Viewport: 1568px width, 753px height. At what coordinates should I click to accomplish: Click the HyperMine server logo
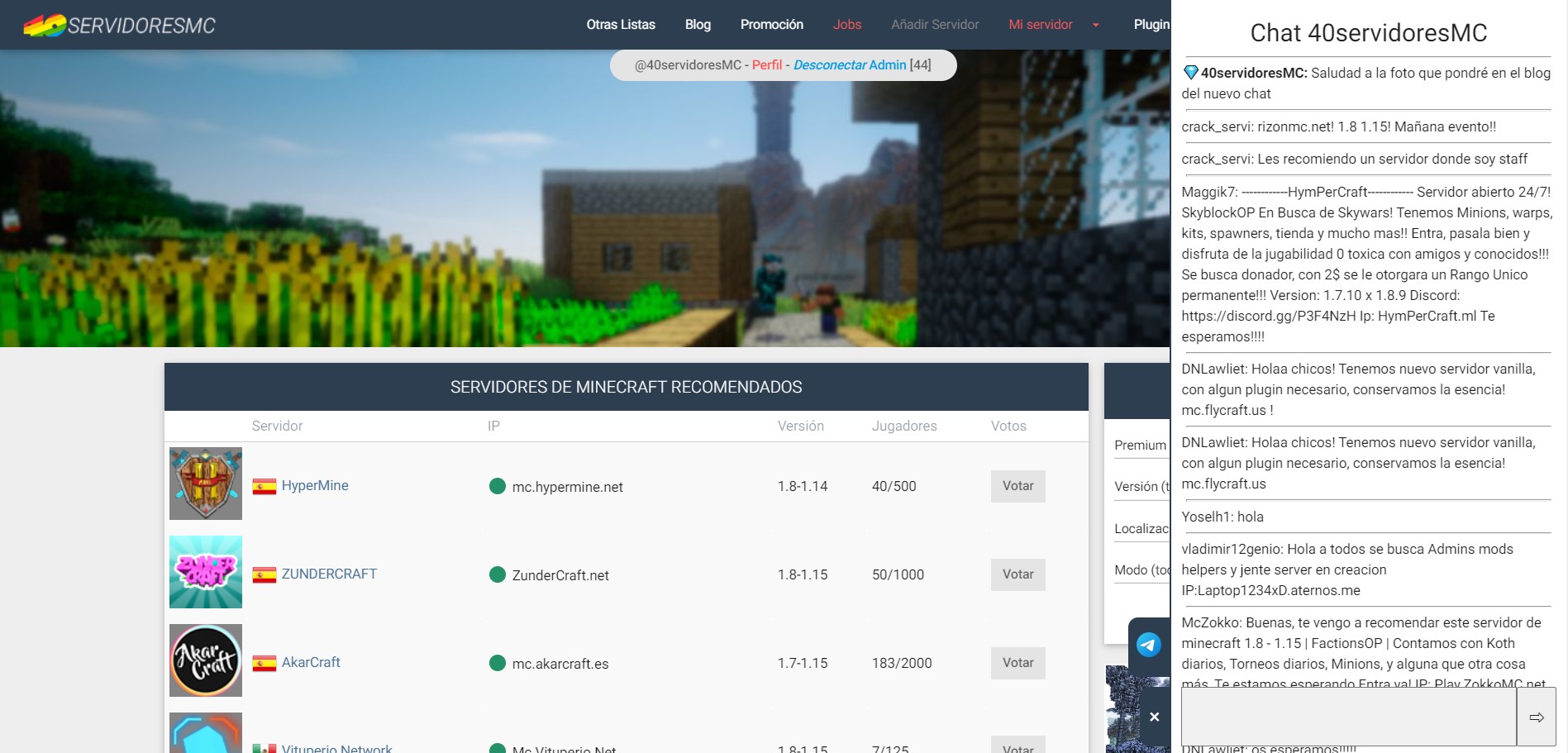tap(206, 484)
